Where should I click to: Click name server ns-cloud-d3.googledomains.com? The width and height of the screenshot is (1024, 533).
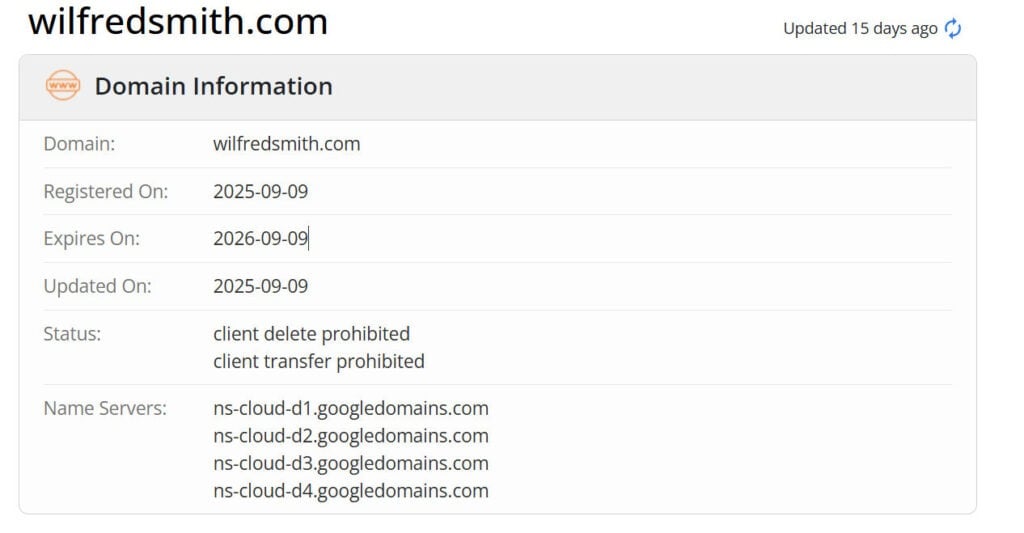[x=350, y=463]
